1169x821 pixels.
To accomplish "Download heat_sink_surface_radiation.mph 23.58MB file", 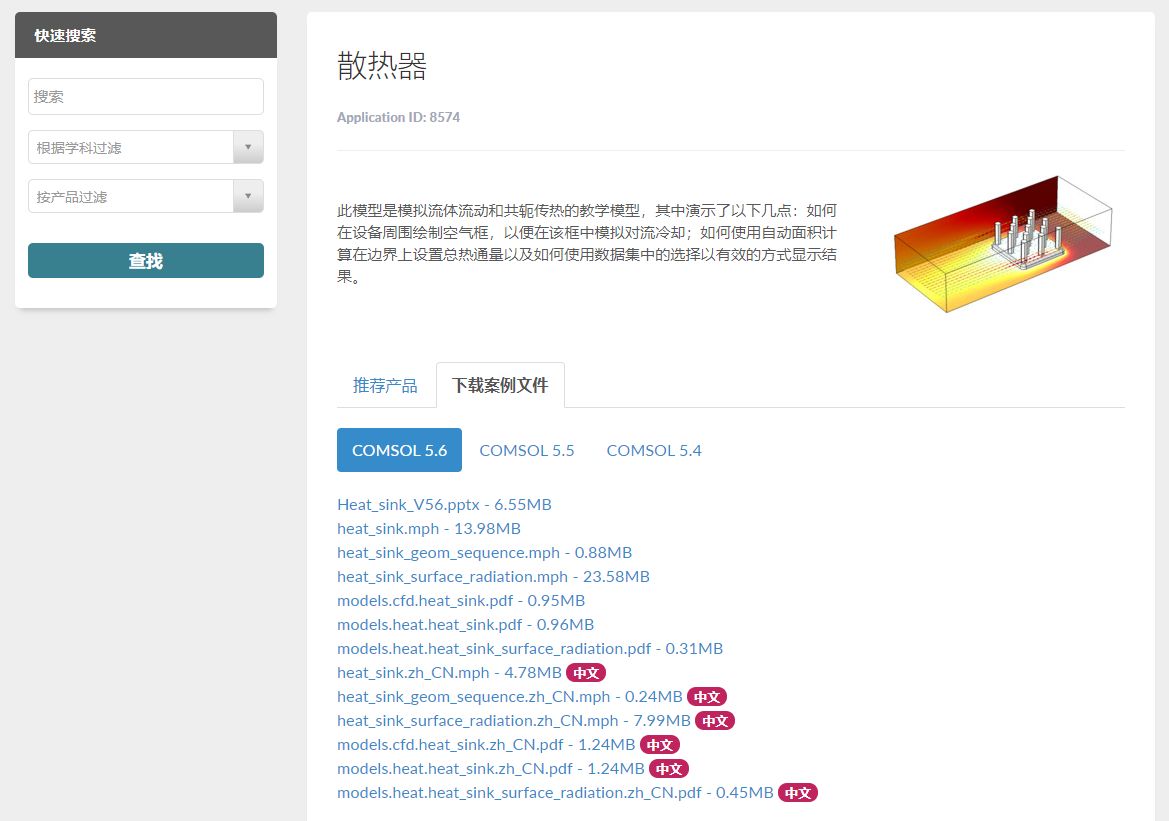I will pos(493,576).
